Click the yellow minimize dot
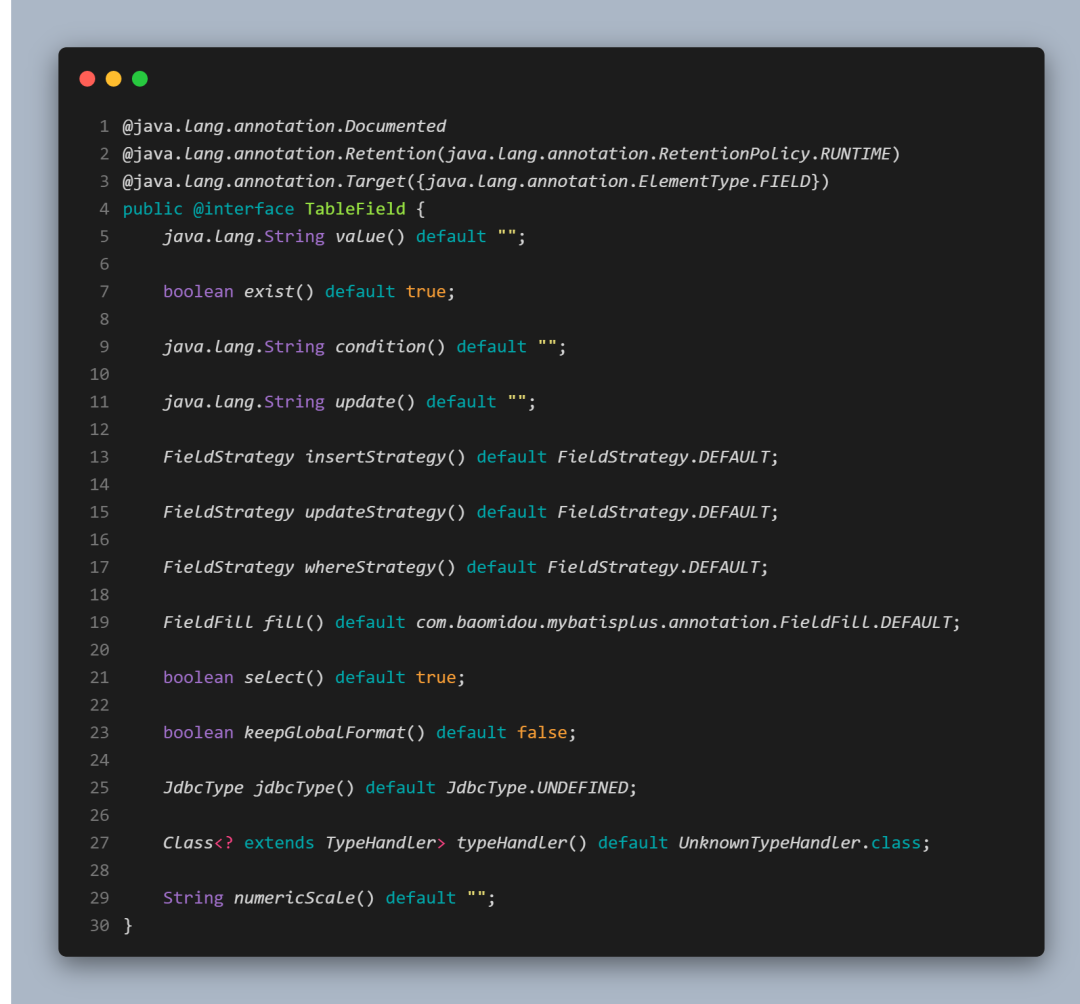Image resolution: width=1080 pixels, height=1004 pixels. tap(114, 79)
